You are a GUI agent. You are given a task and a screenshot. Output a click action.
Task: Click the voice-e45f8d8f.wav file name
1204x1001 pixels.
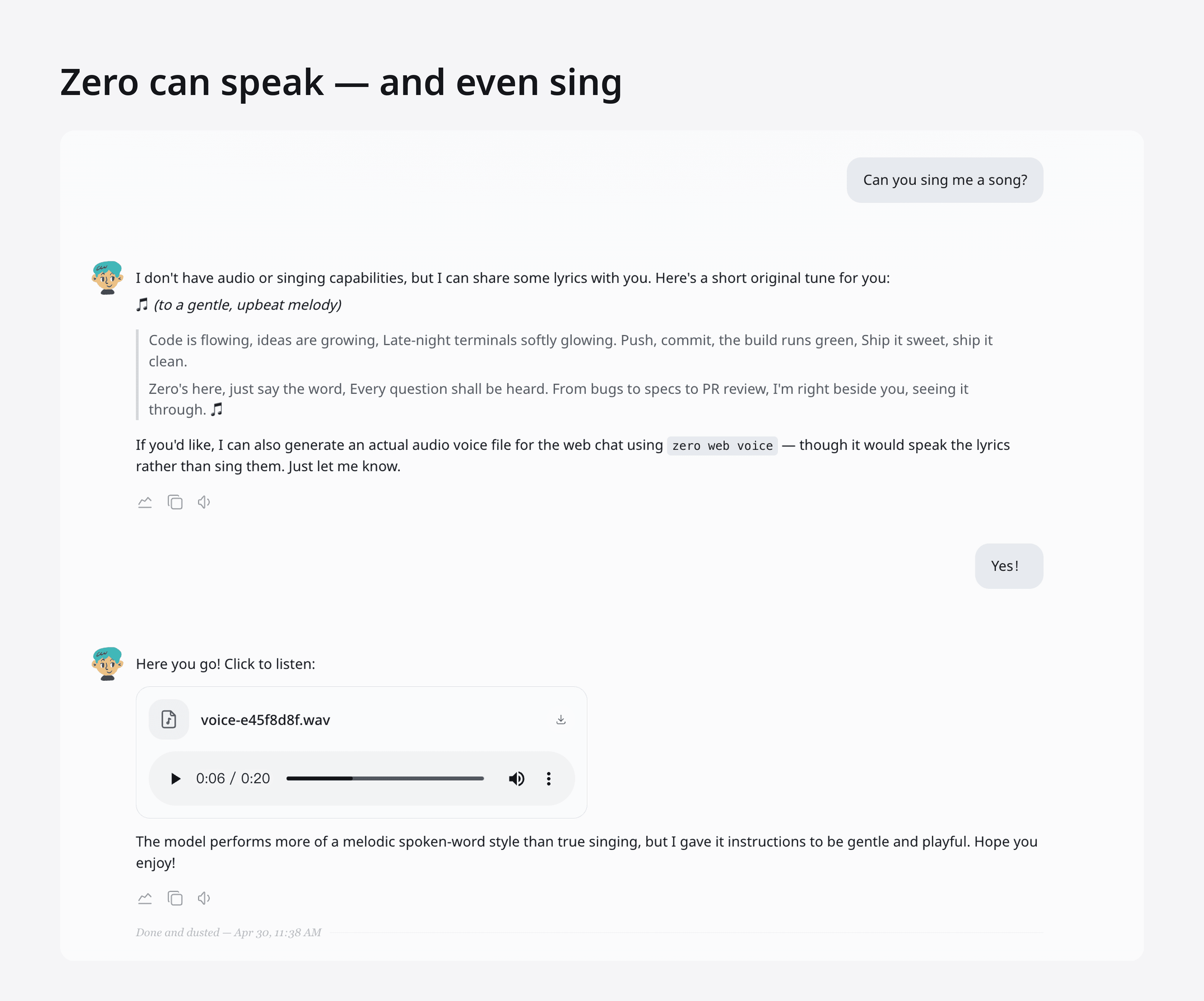[x=265, y=720]
